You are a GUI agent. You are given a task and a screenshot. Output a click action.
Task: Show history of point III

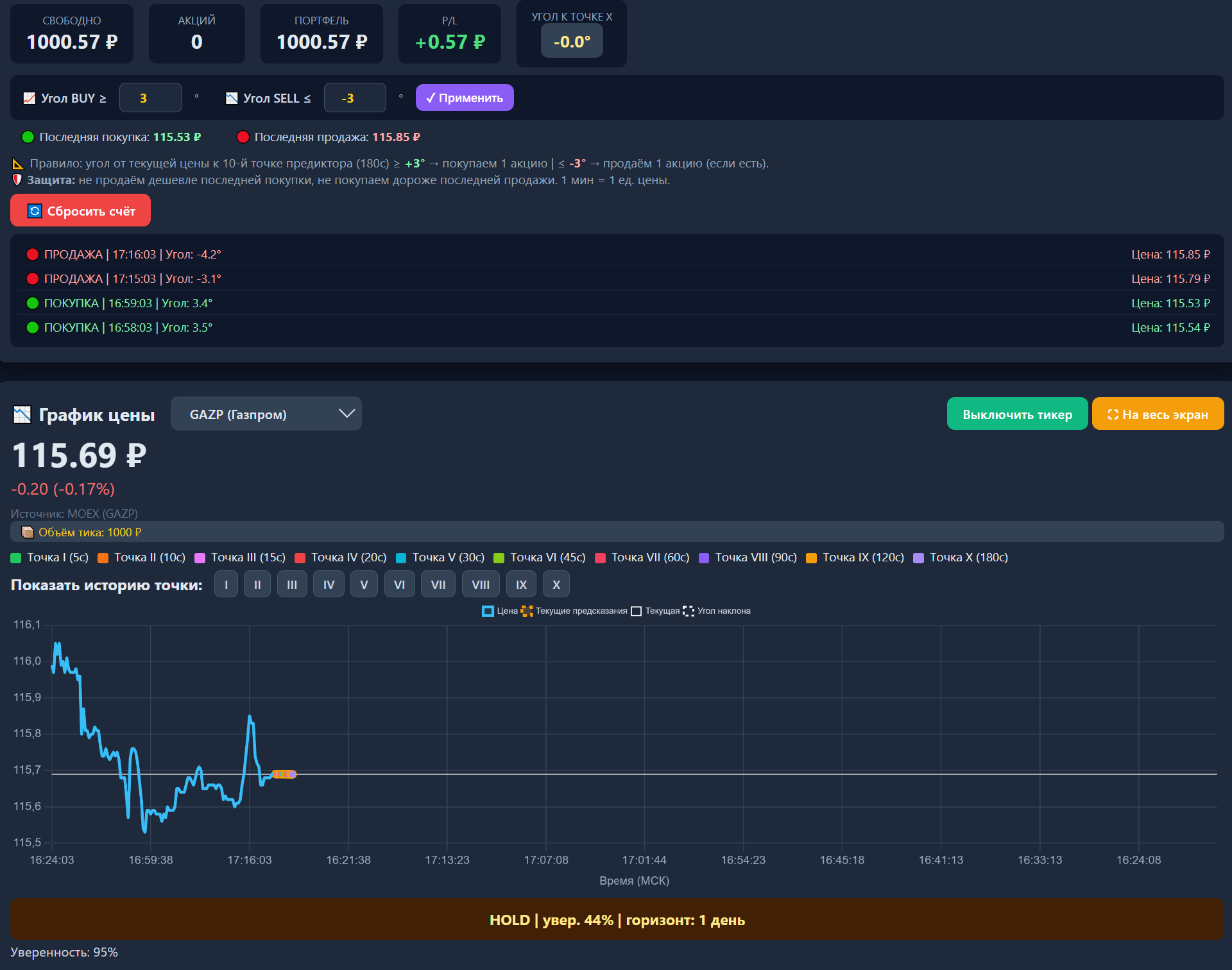point(292,584)
